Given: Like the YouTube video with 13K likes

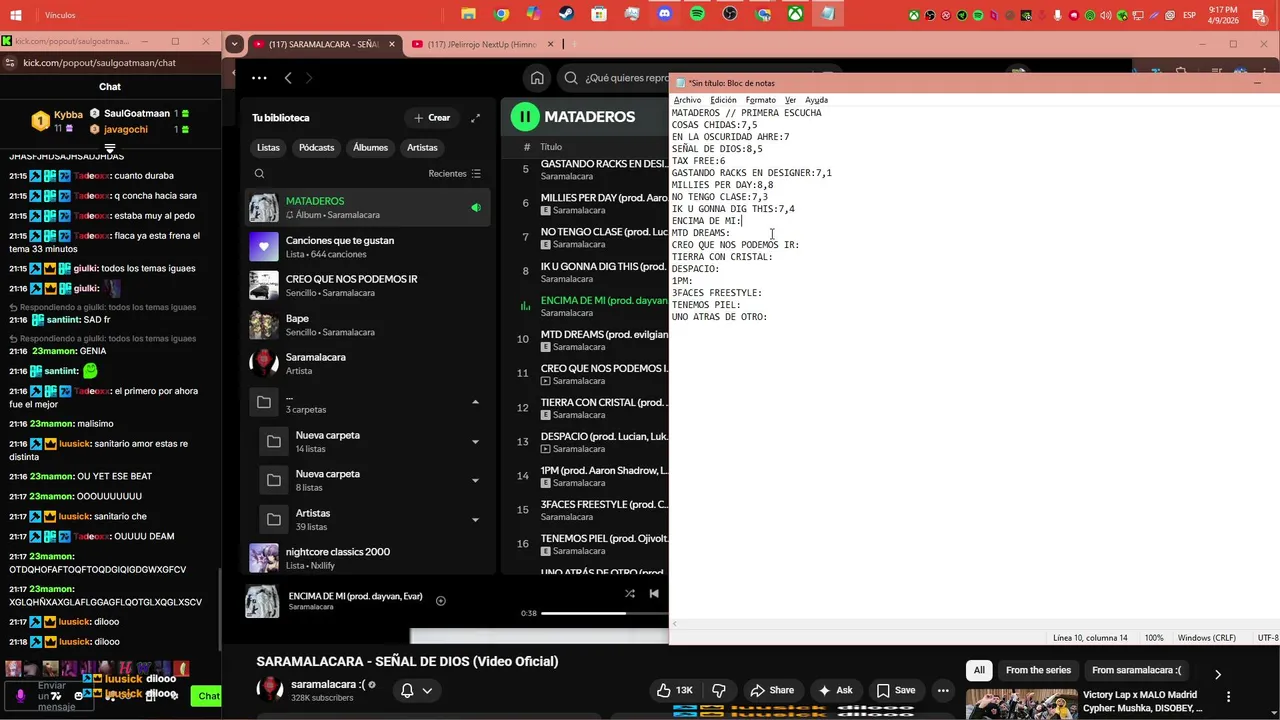Looking at the screenshot, I should [x=675, y=690].
